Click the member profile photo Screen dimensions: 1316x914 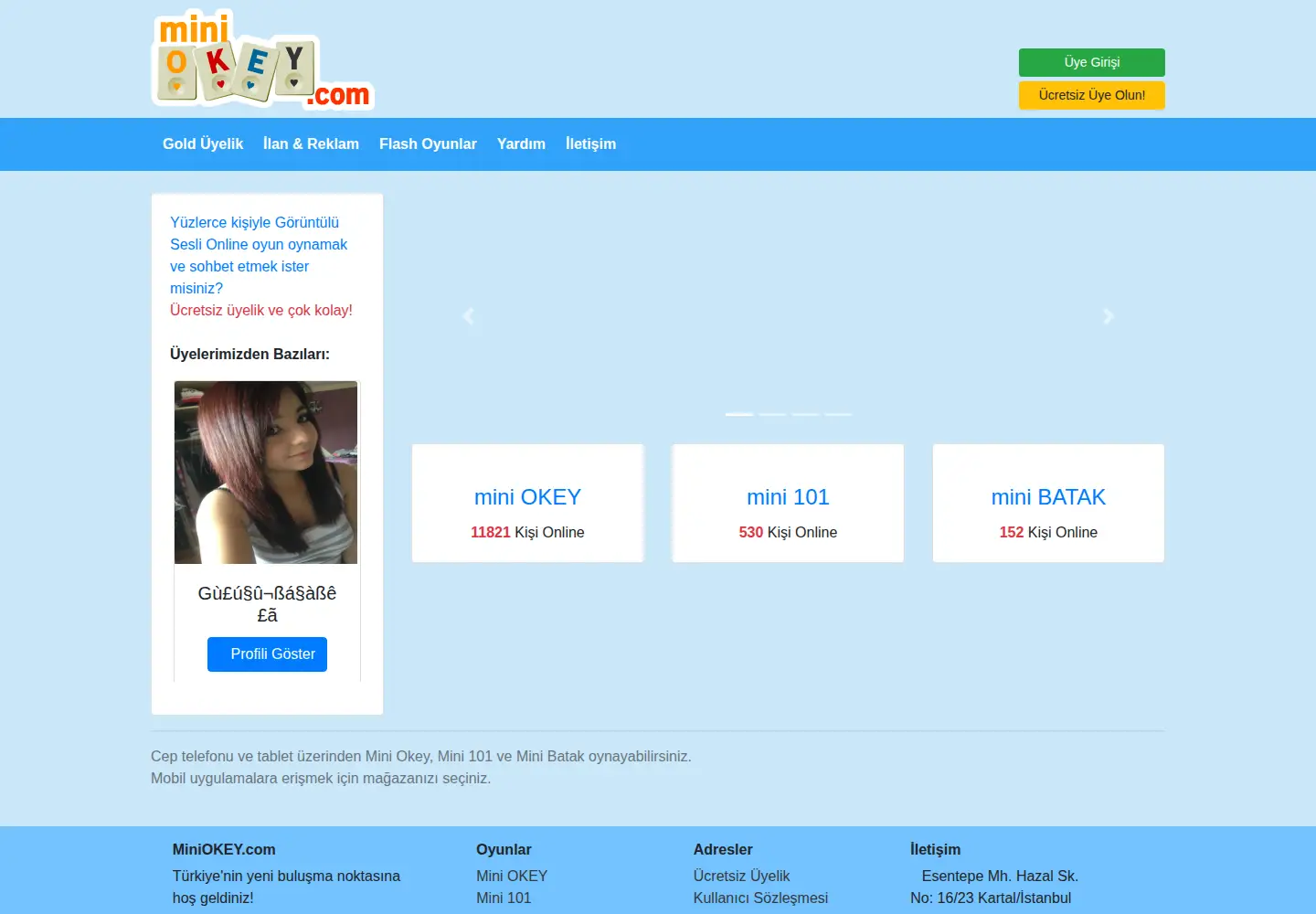tap(266, 473)
